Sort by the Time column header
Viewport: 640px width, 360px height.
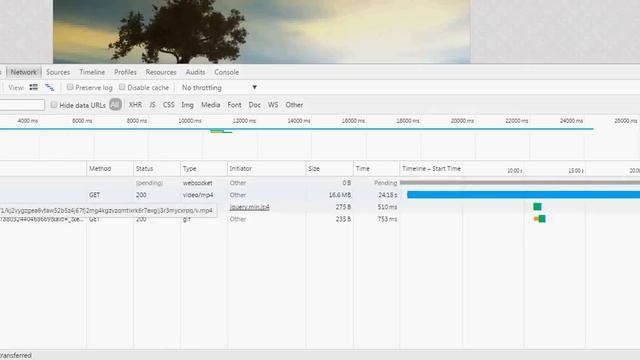pos(376,169)
